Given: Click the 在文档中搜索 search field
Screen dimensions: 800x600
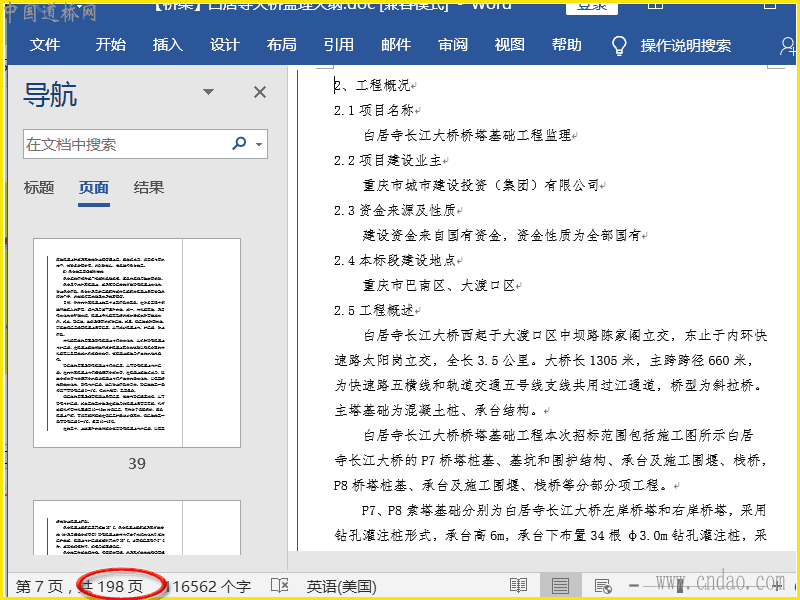Looking at the screenshot, I should point(125,144).
